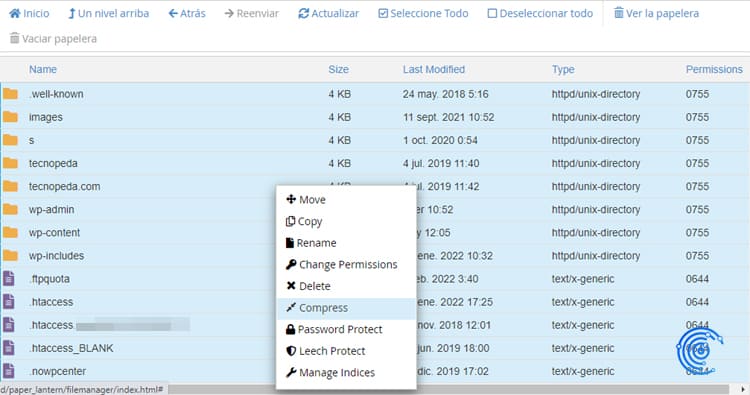Click date 24 may. 2018 5:16

point(445,94)
